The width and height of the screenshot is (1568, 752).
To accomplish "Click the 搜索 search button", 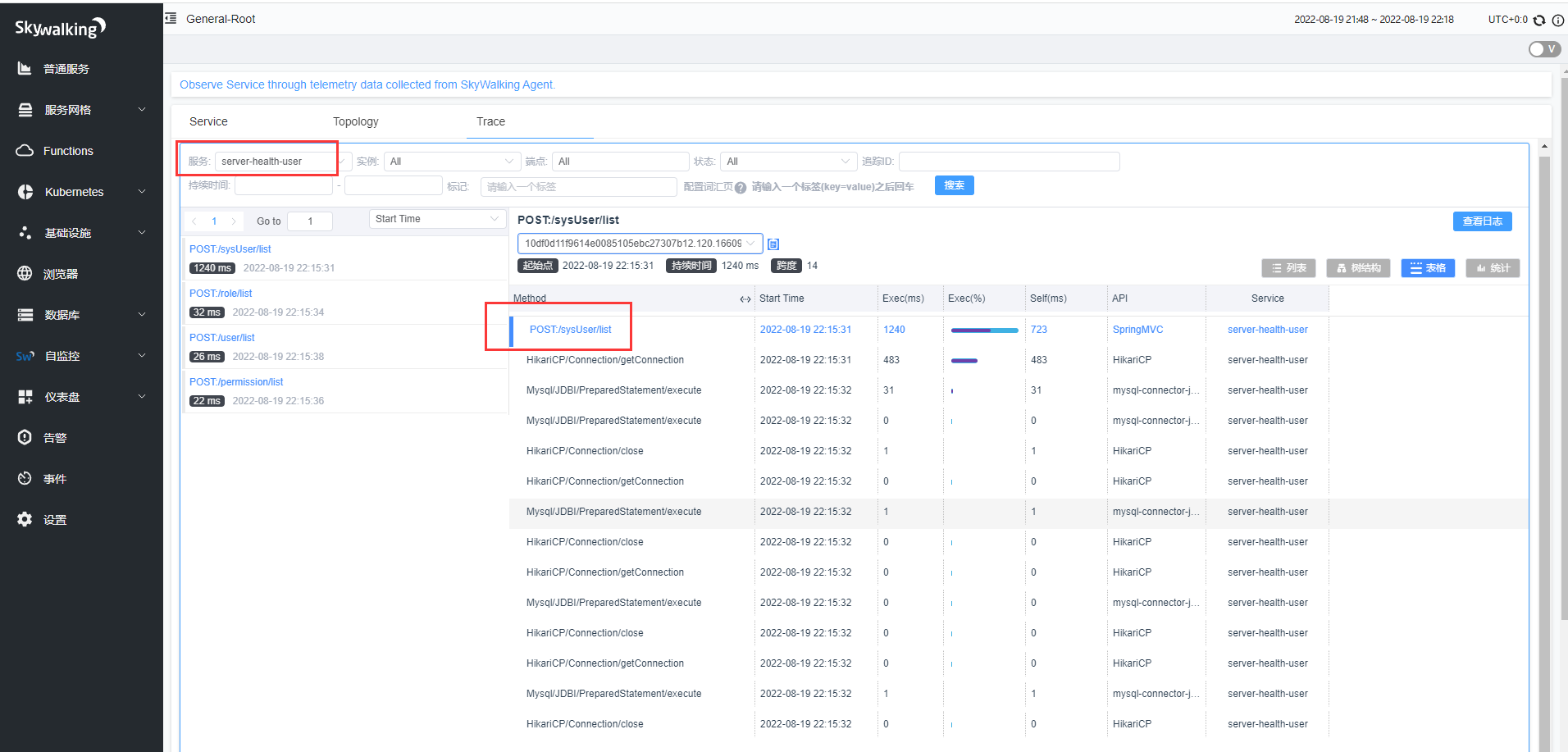I will pos(955,185).
